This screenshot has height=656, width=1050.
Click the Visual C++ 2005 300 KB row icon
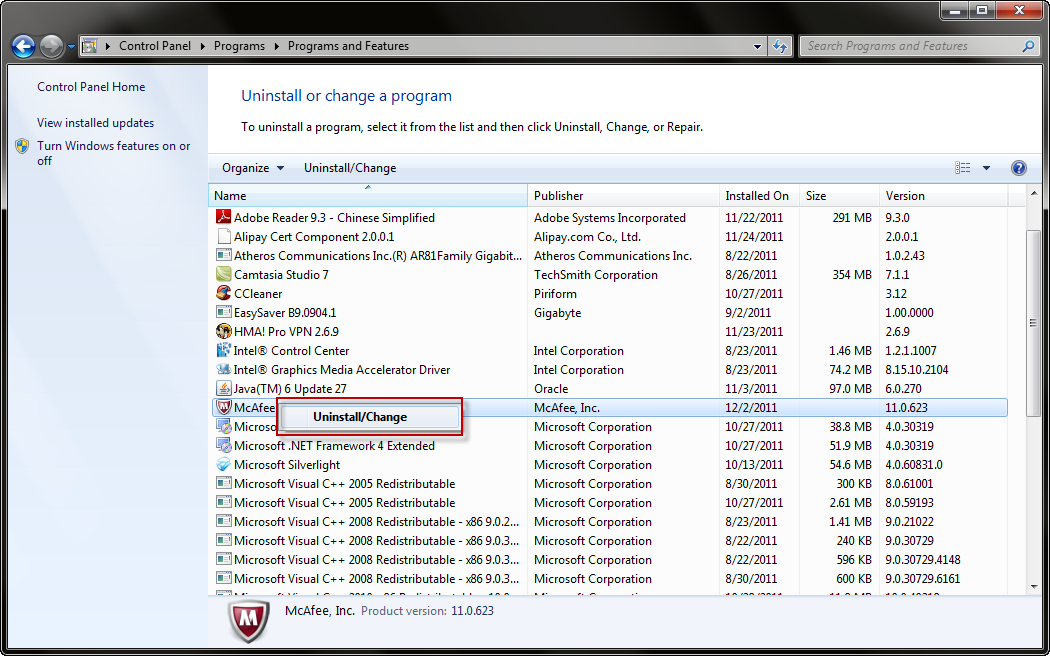click(224, 484)
